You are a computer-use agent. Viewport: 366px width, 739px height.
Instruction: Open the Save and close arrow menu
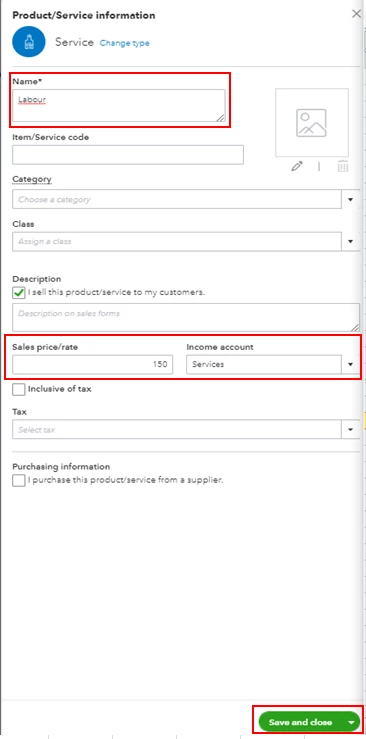point(351,722)
